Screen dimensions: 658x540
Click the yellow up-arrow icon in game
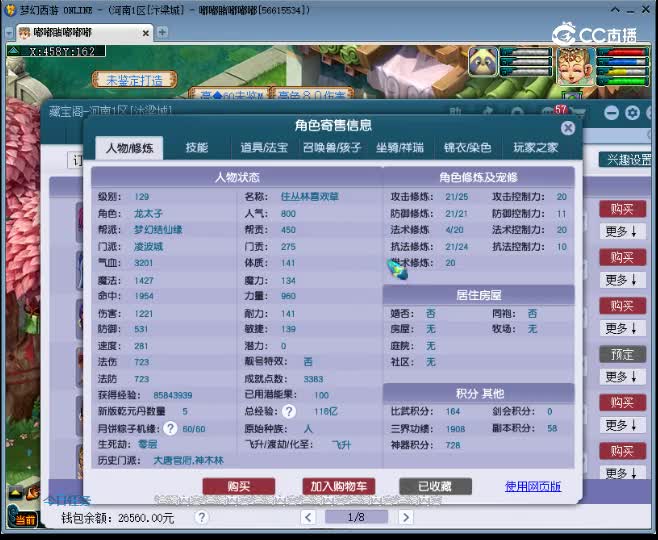click(16, 492)
